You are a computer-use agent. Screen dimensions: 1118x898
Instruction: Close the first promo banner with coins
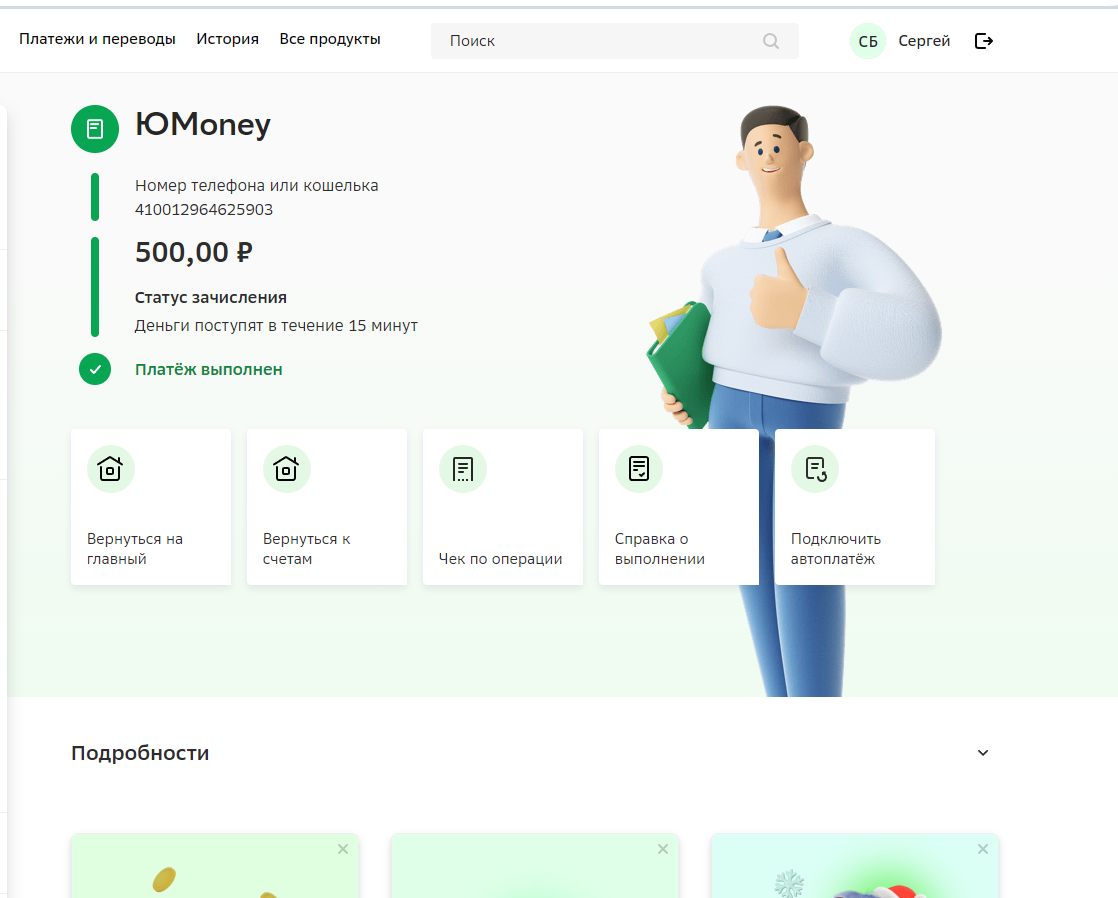343,849
